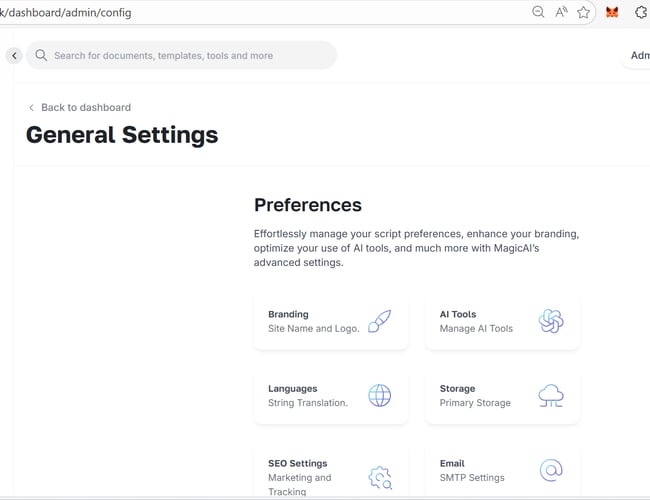This screenshot has height=500, width=650.
Task: Click the read aloud icon
Action: (561, 13)
